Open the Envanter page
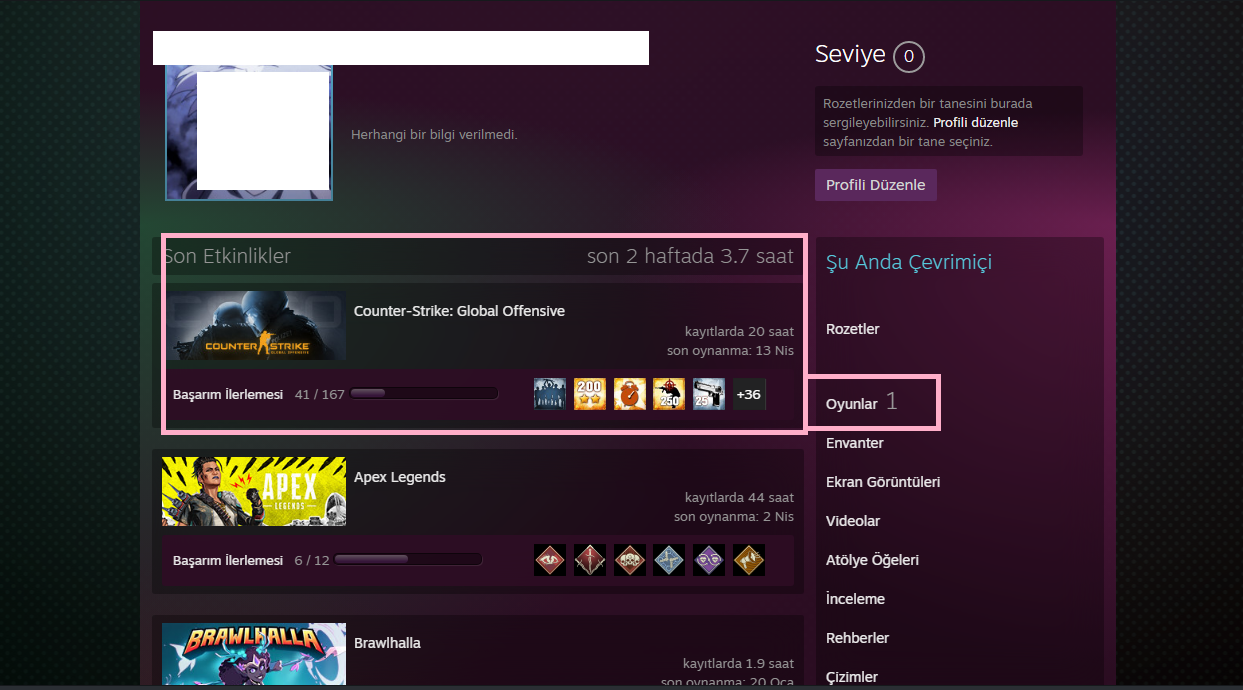Image resolution: width=1243 pixels, height=690 pixels. coord(855,443)
